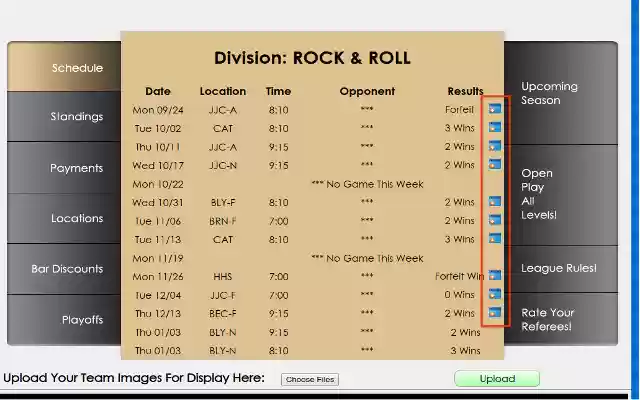Go to the Bar Discounts tab
The height and width of the screenshot is (400, 640).
67,269
